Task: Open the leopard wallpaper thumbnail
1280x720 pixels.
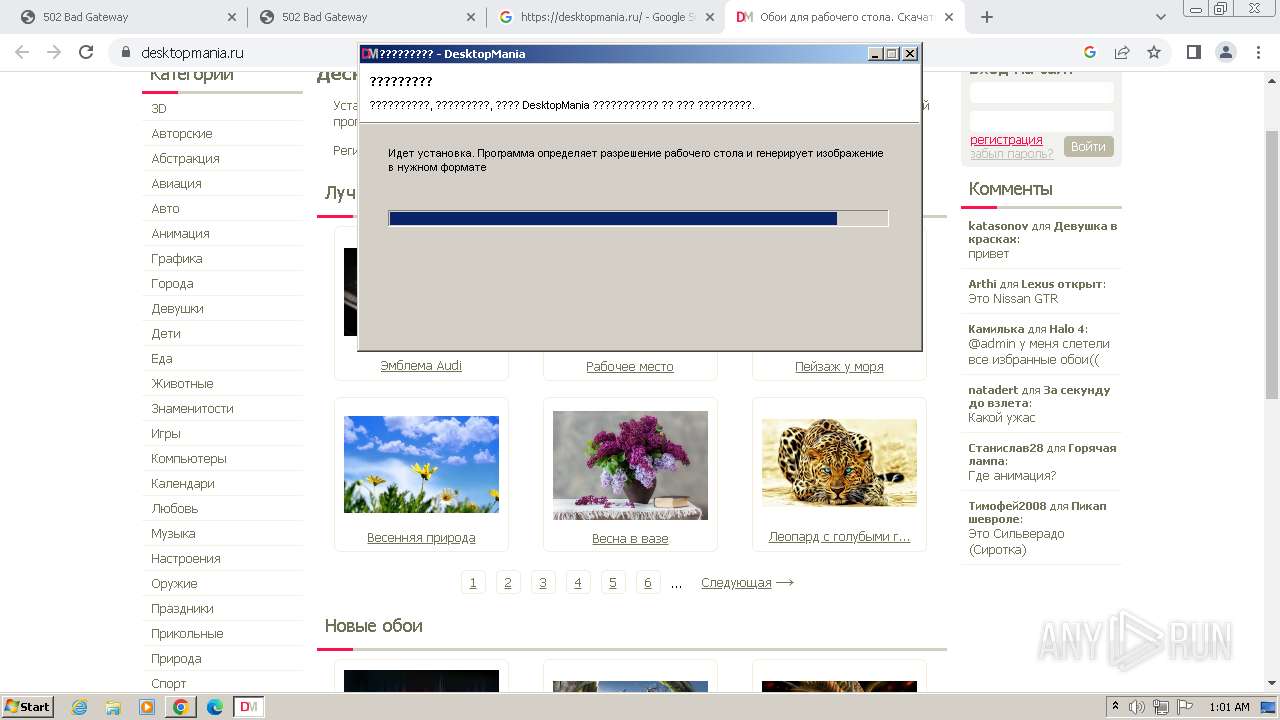Action: [x=839, y=462]
